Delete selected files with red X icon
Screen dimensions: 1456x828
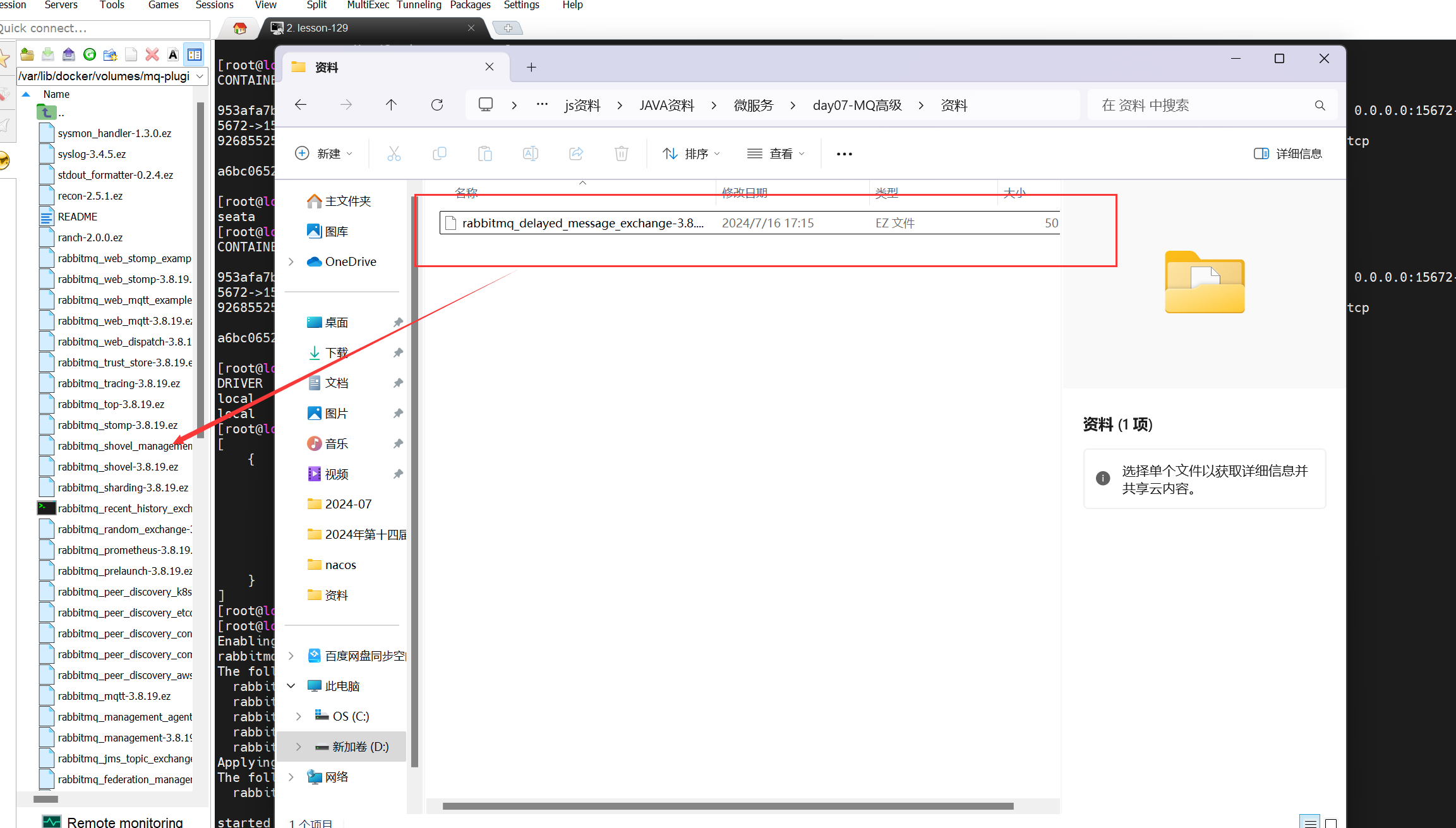point(152,54)
